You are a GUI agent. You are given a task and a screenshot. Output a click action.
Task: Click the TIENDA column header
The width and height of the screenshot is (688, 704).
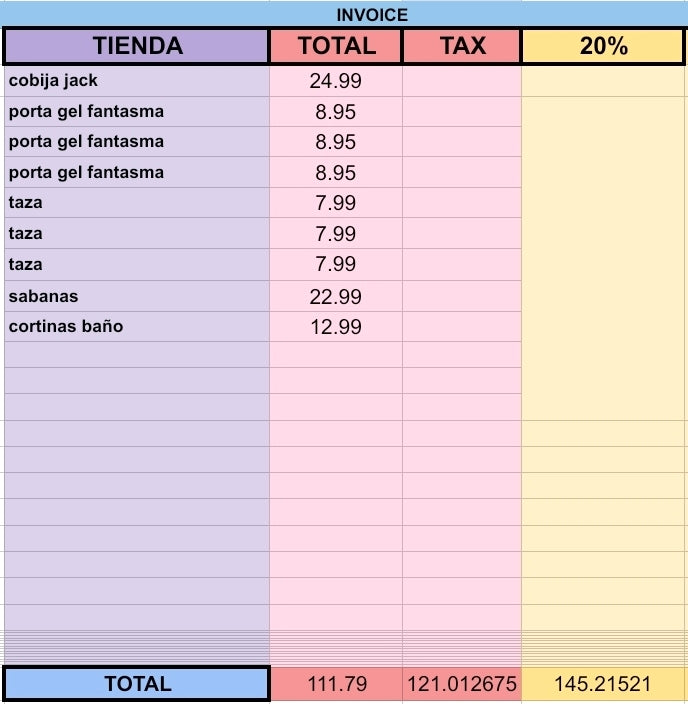pos(137,46)
